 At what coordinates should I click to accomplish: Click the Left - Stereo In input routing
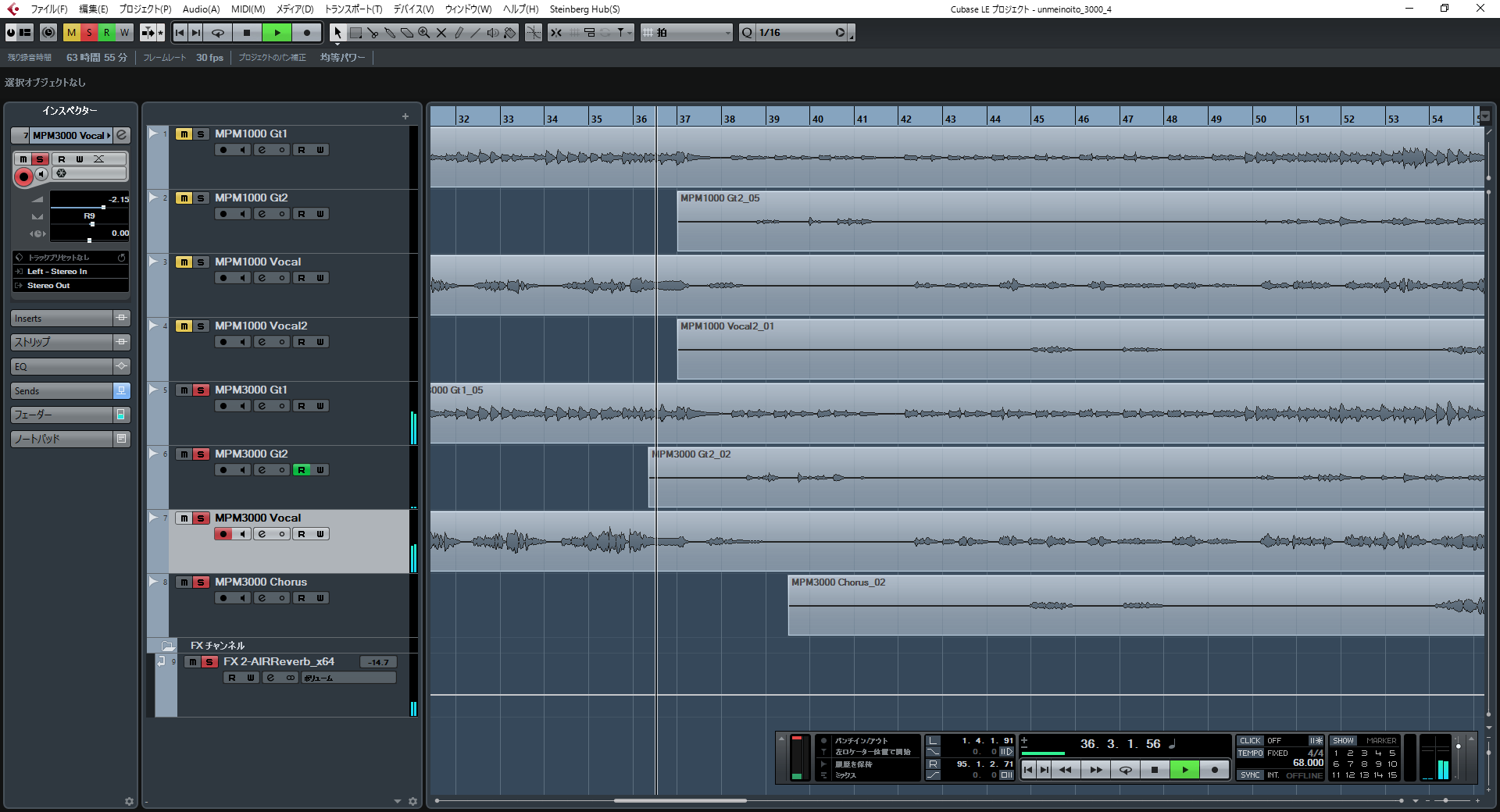[70, 272]
